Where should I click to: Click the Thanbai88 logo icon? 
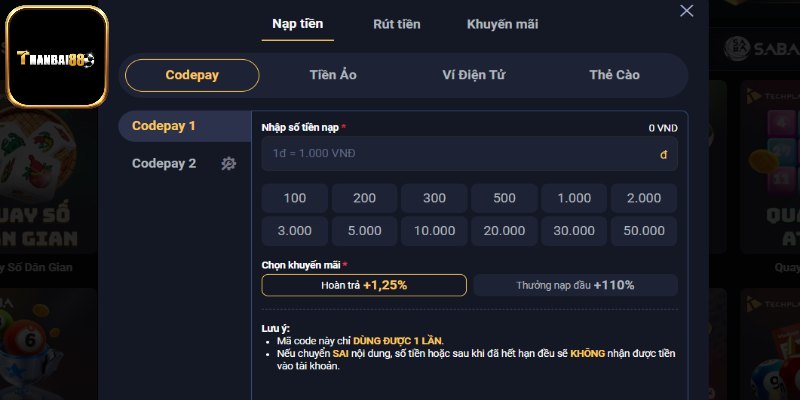(x=57, y=57)
